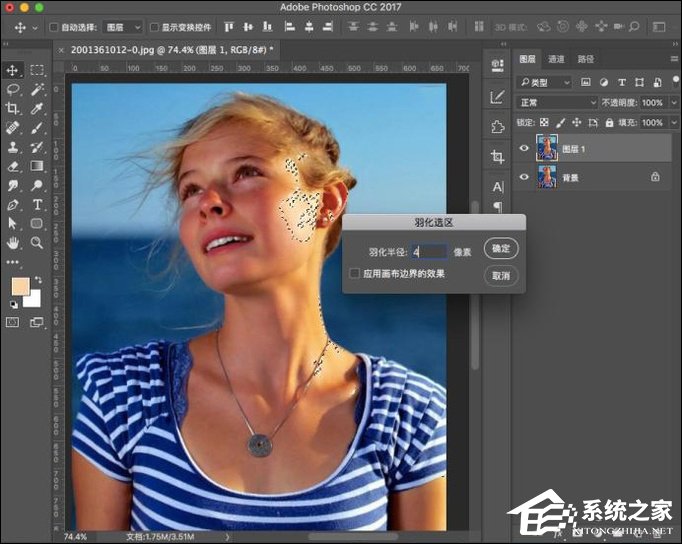
Task: Open the Character panel icon
Action: click(497, 187)
